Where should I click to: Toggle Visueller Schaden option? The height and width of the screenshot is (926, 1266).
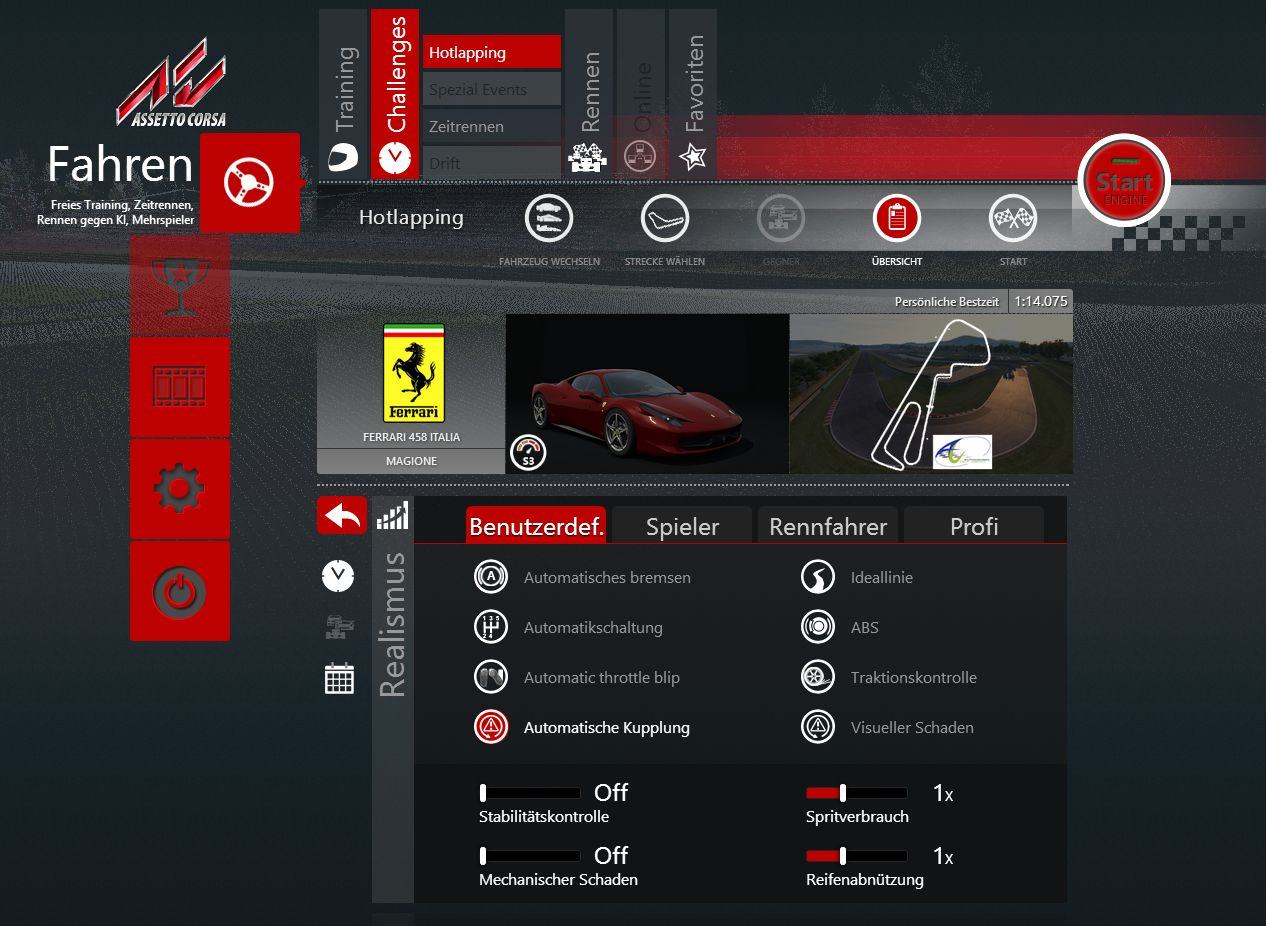tap(818, 727)
